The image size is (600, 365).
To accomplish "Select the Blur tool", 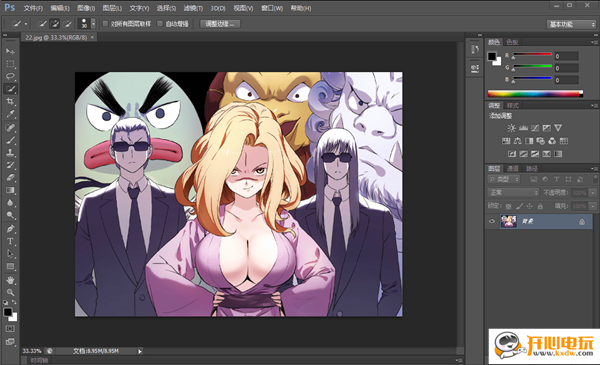I will click(10, 203).
